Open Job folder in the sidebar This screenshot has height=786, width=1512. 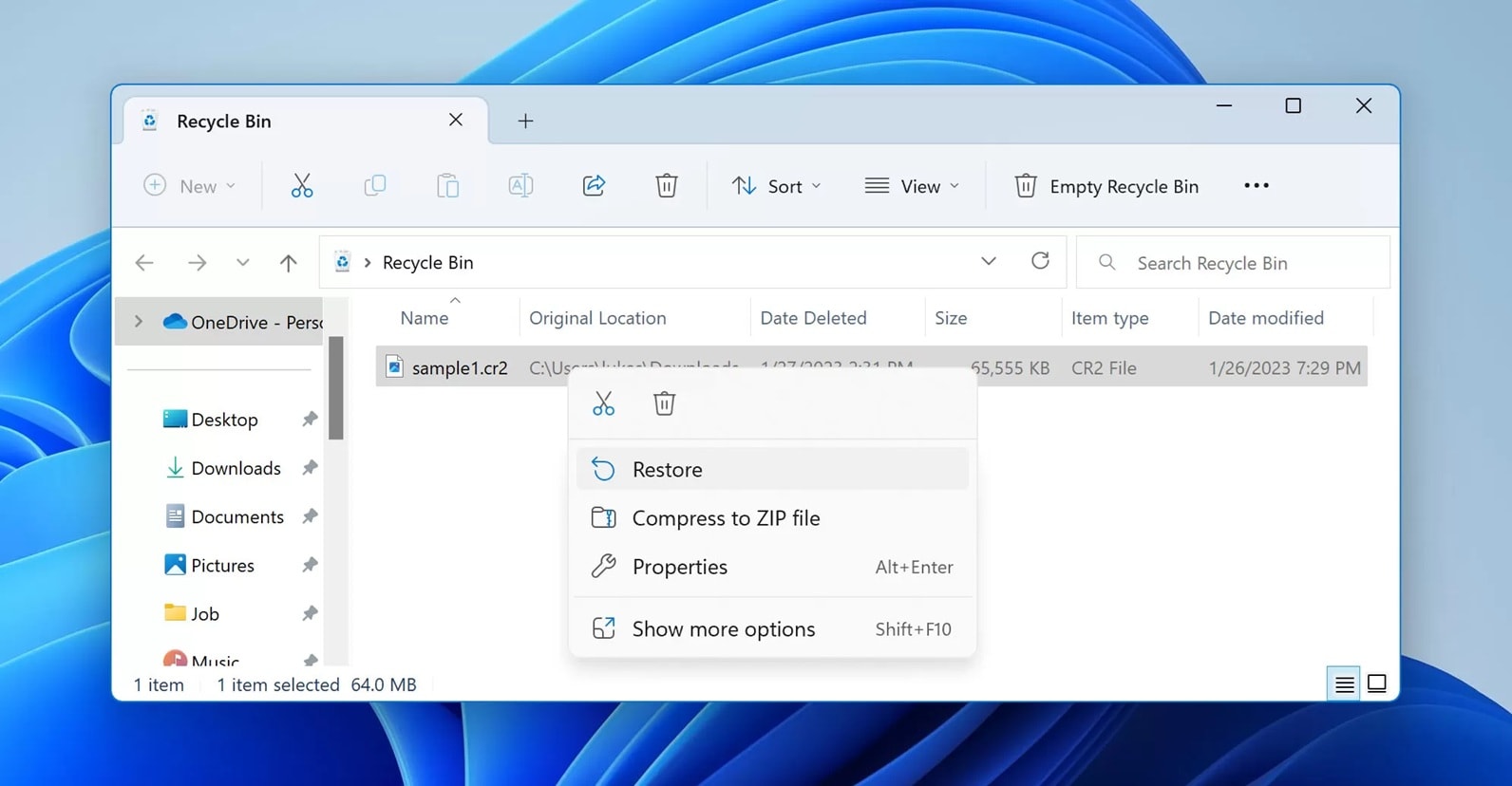point(192,613)
